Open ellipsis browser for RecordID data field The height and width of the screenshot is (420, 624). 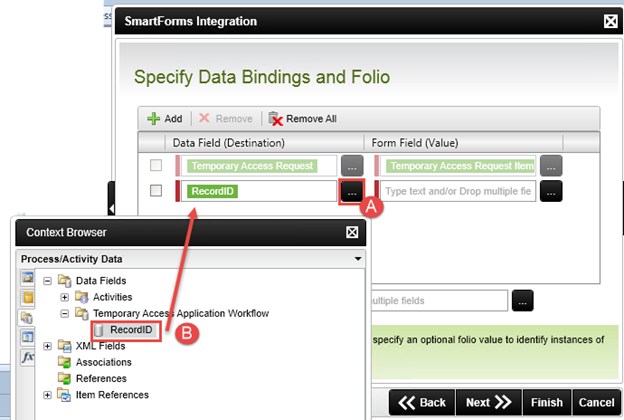point(351,190)
